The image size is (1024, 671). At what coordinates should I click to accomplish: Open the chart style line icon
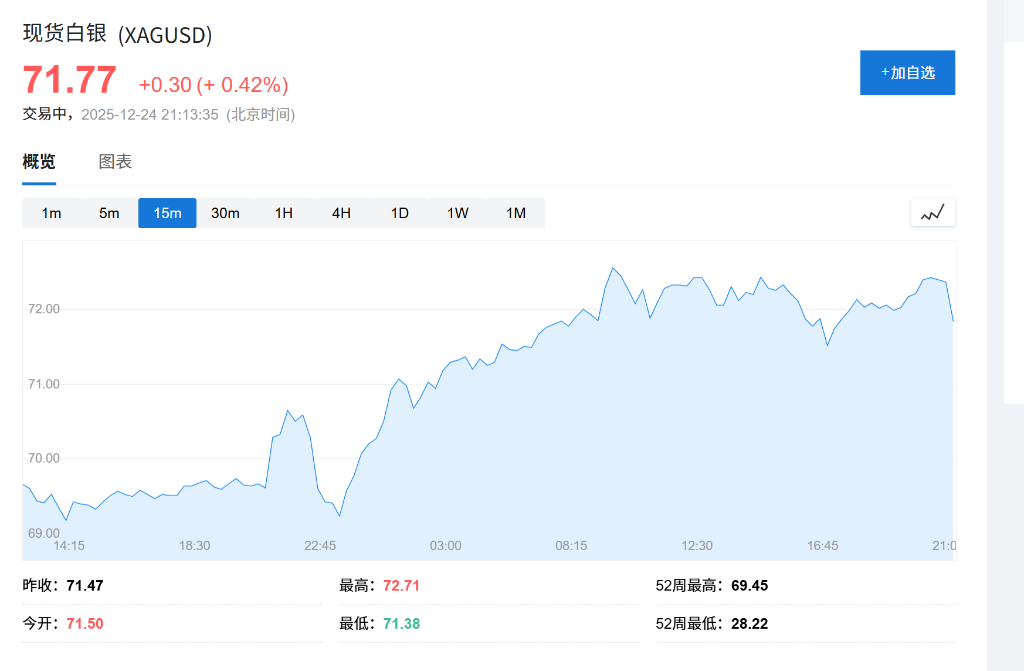coord(931,212)
